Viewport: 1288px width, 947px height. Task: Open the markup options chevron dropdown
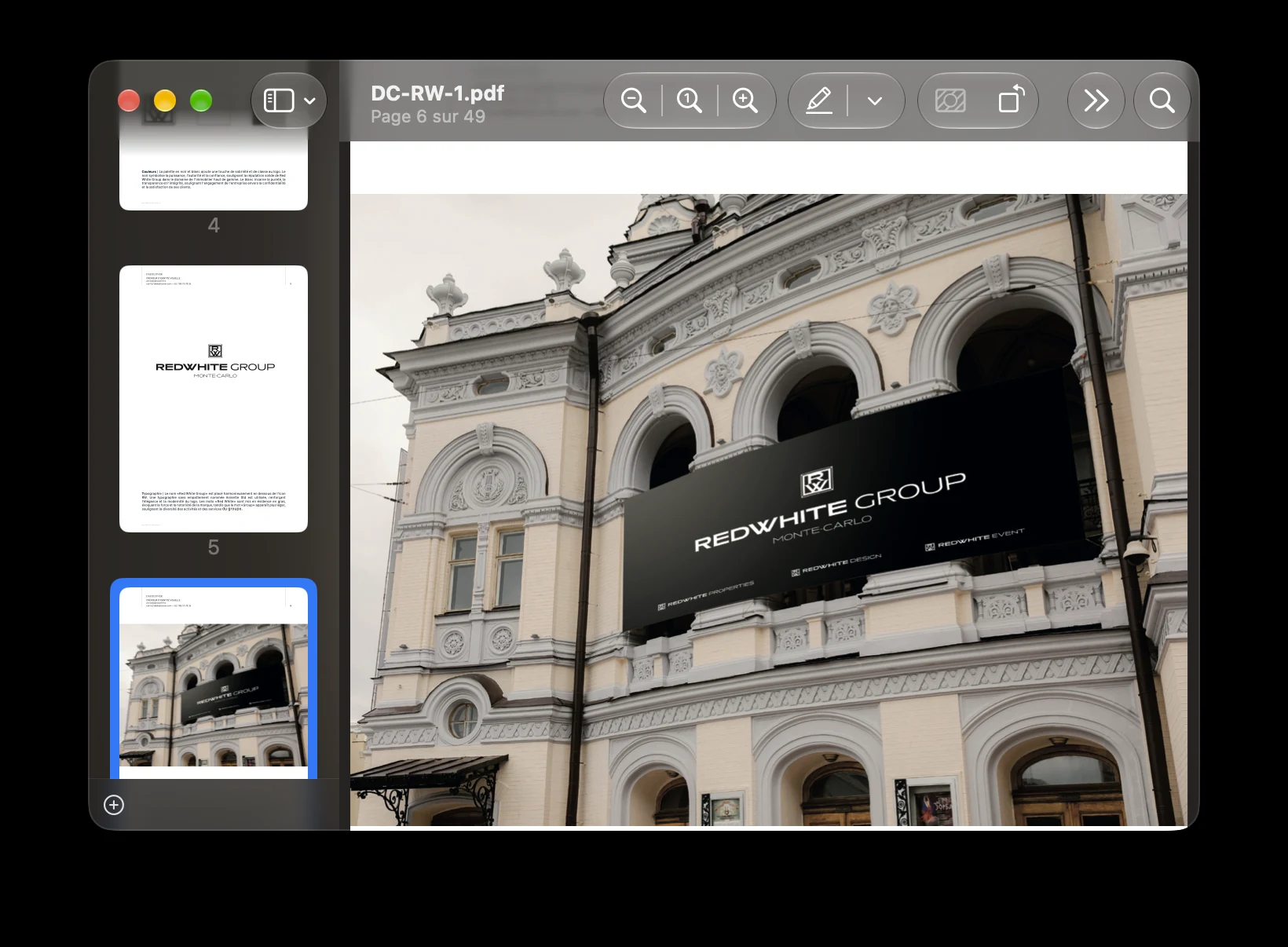click(x=875, y=101)
